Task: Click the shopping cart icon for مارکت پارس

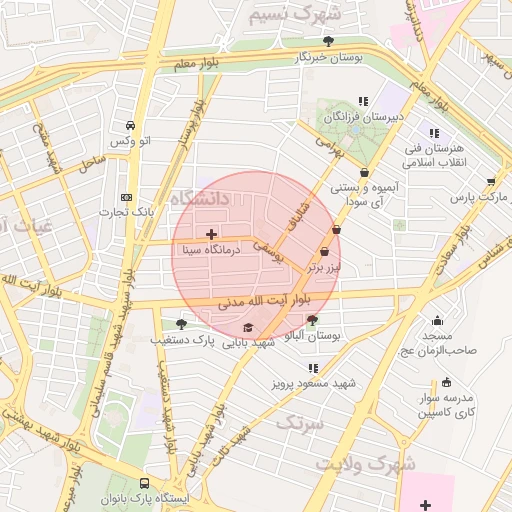Action: point(491,182)
